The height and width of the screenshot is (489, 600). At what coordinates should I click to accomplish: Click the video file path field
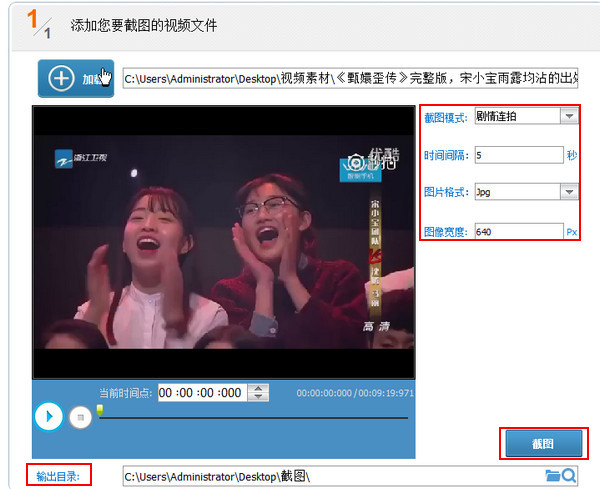(350, 78)
